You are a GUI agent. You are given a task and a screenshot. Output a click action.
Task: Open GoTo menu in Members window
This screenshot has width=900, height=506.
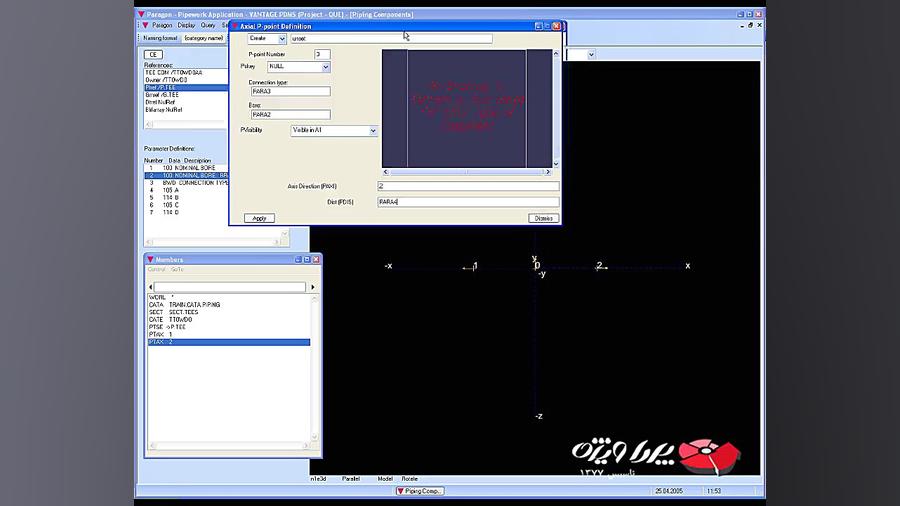[x=177, y=269]
